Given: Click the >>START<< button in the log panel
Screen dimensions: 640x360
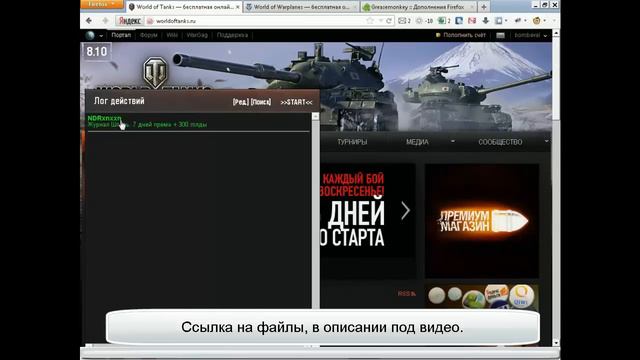Looking at the screenshot, I should 296,102.
